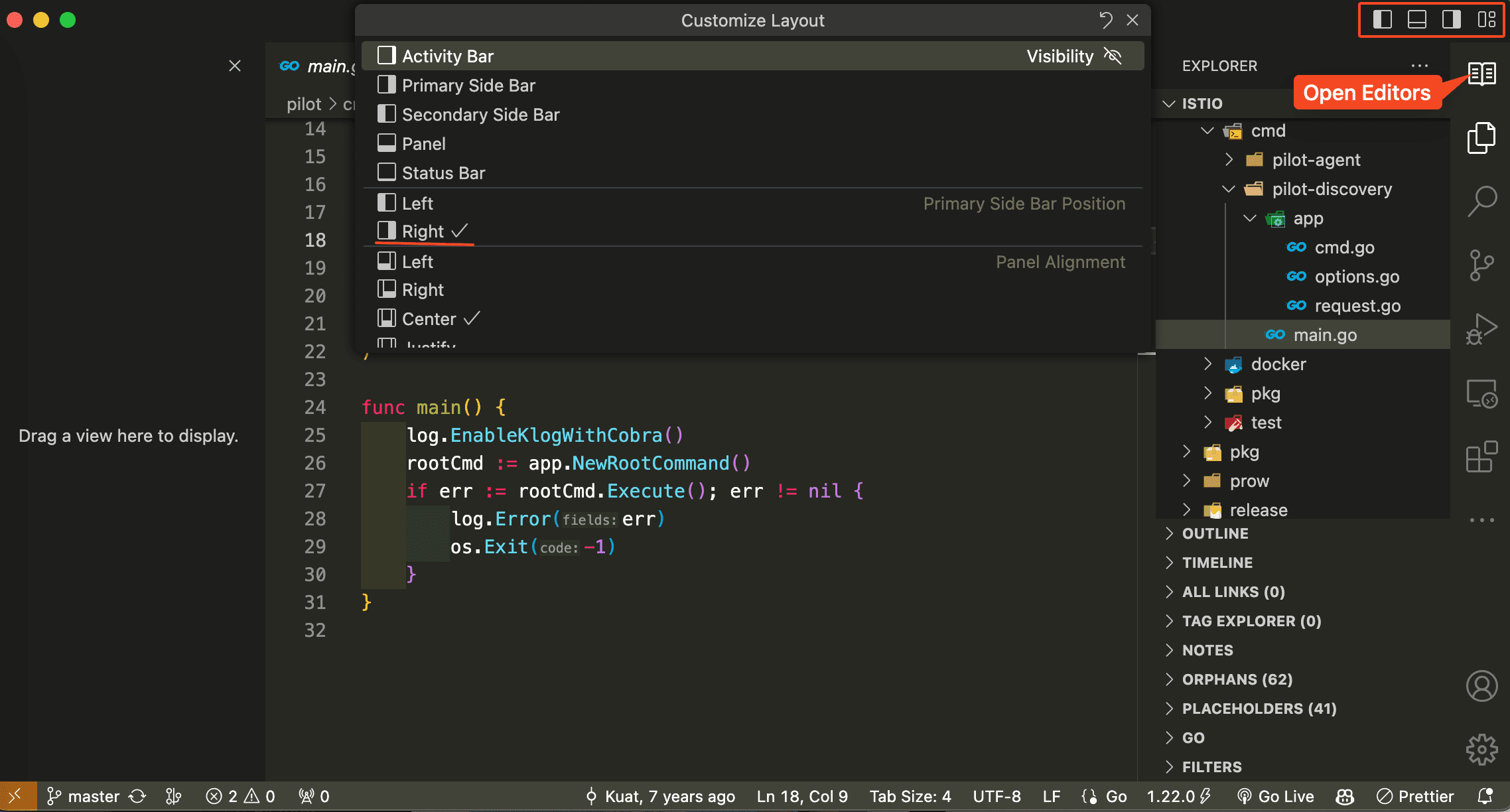Toggle Secondary Side Bar icon in title bar
This screenshot has width=1510, height=812.
pyautogui.click(x=1451, y=20)
